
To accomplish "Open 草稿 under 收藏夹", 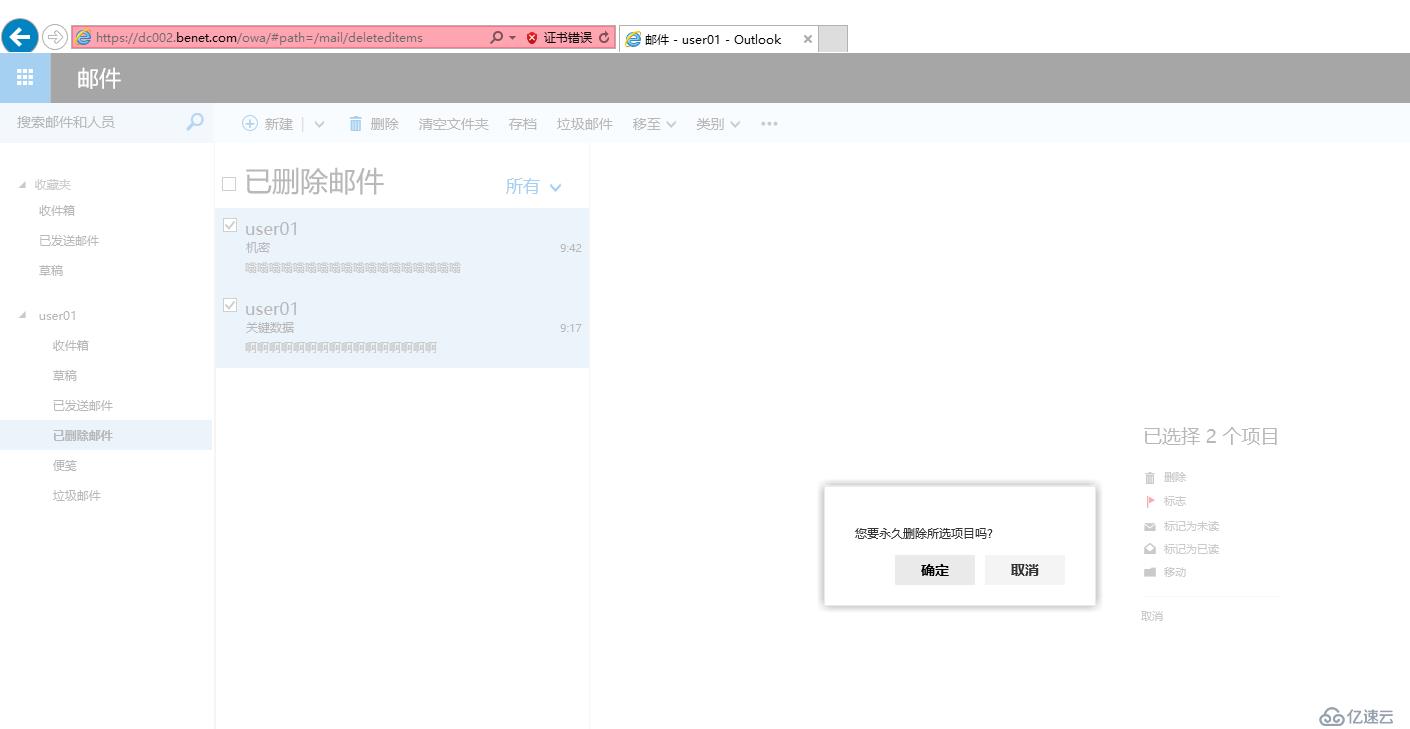I will (x=51, y=271).
